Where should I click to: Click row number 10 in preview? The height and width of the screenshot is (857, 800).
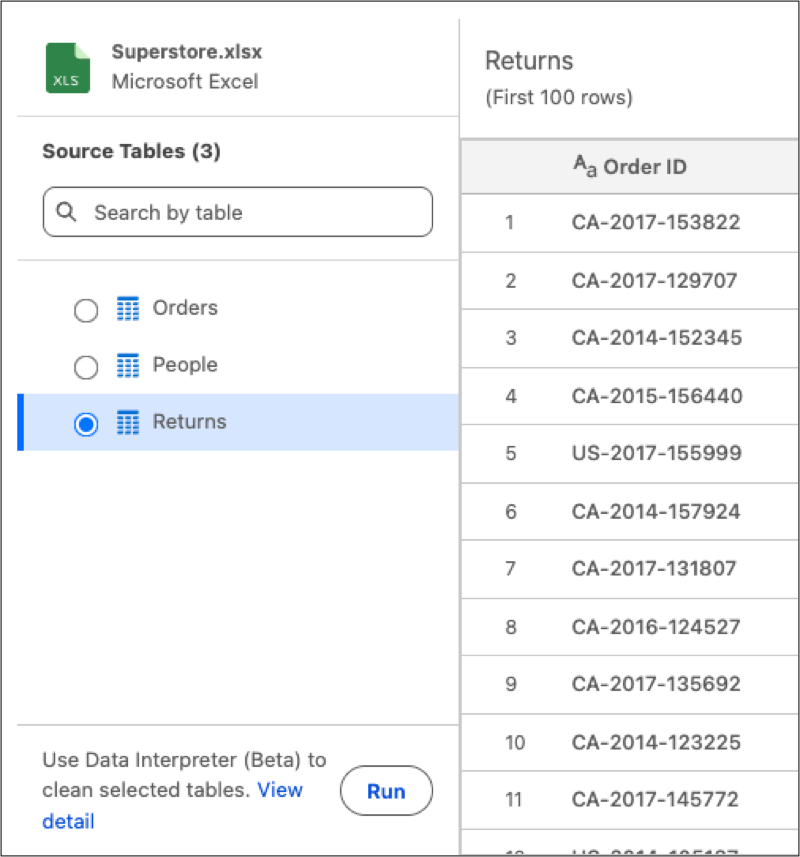click(515, 743)
